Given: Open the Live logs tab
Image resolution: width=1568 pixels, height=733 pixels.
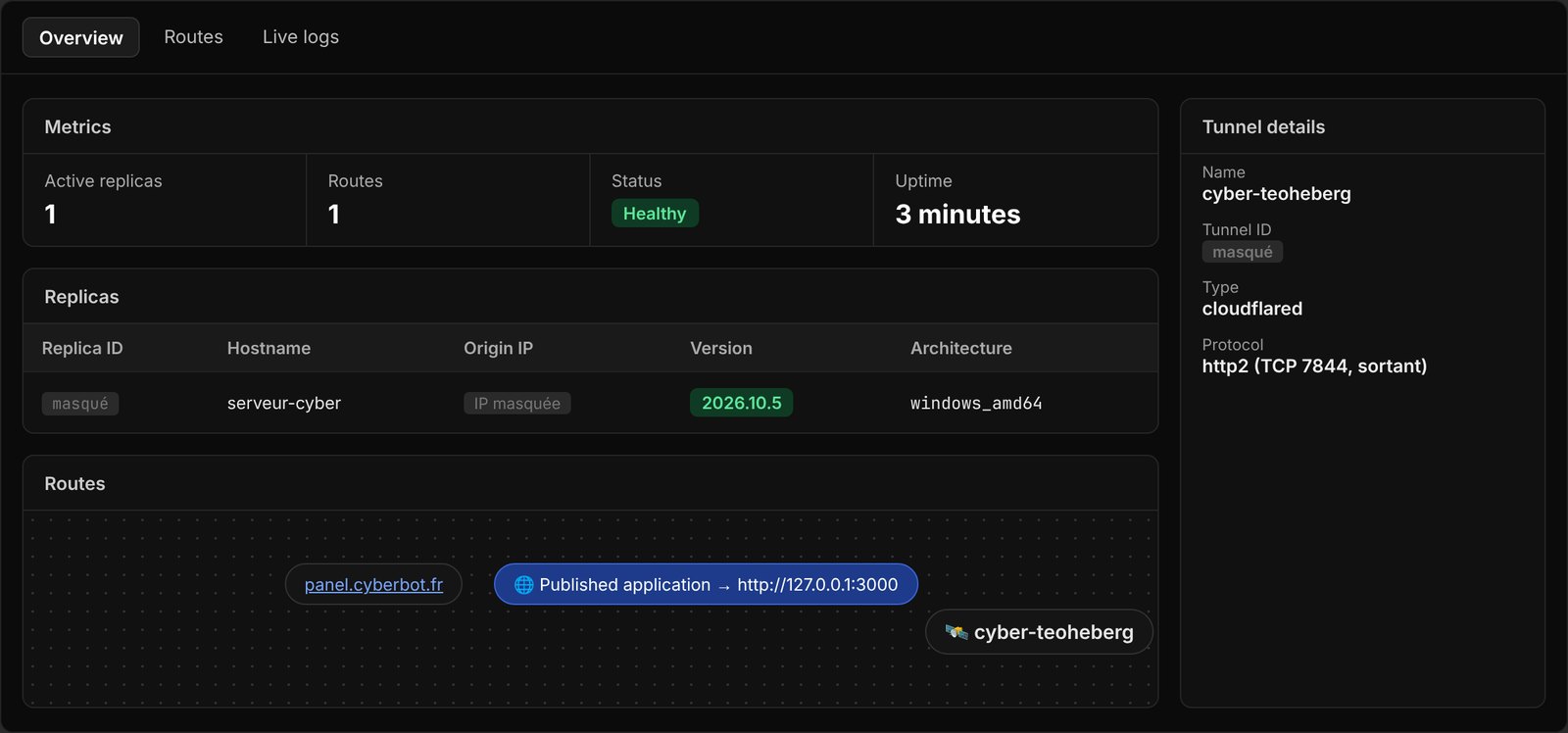Looking at the screenshot, I should (301, 37).
